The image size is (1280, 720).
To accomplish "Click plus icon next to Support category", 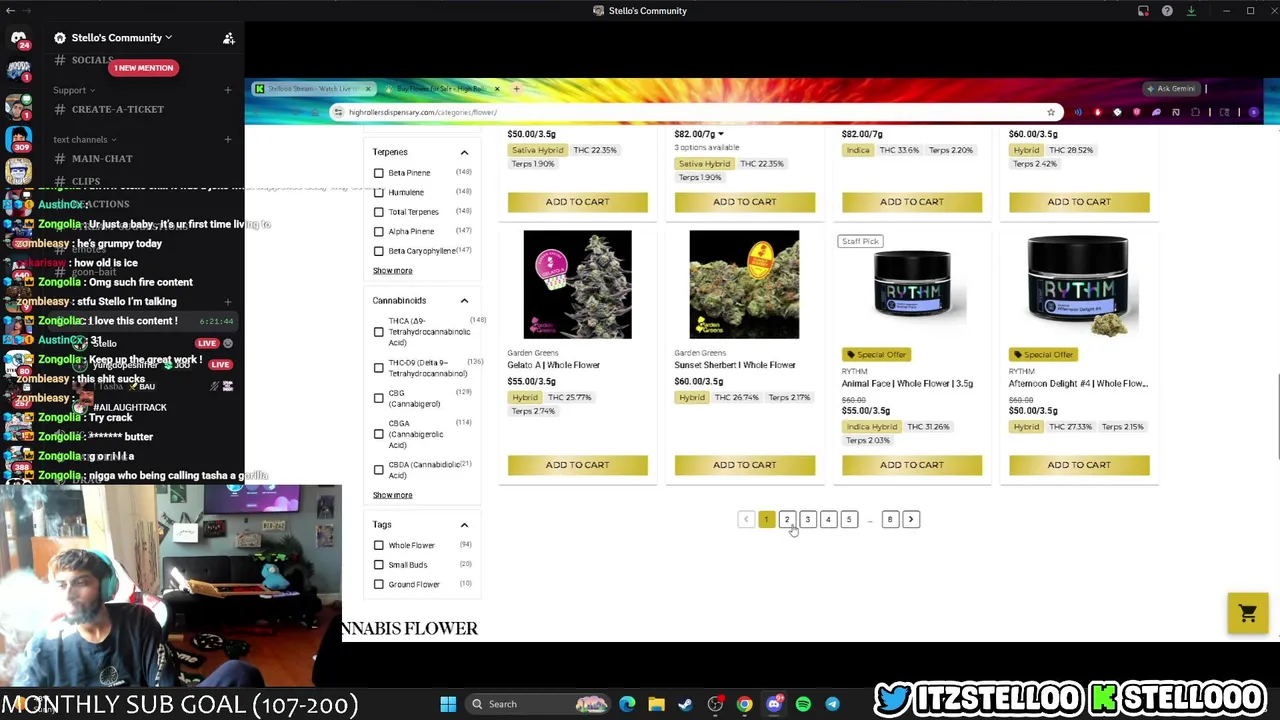I will point(227,90).
